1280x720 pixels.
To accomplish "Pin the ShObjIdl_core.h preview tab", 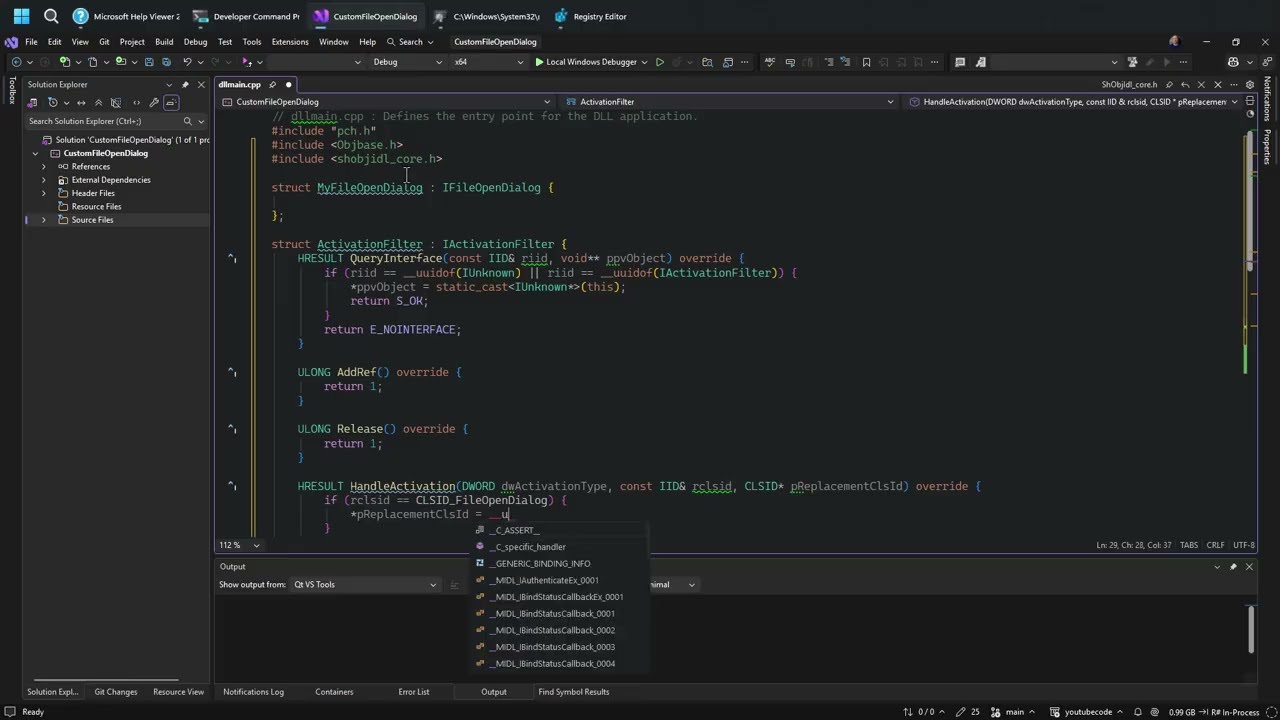I will pyautogui.click(x=1169, y=84).
